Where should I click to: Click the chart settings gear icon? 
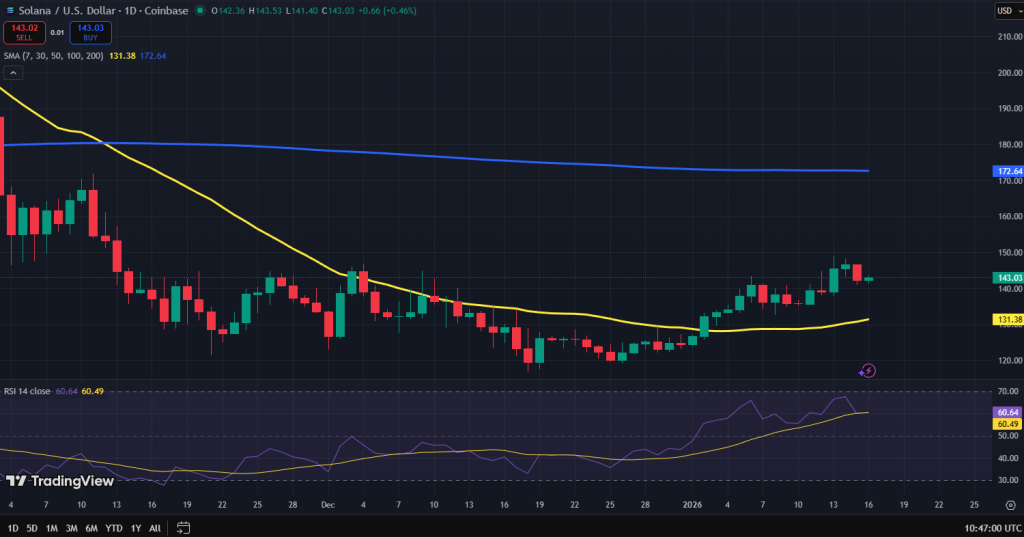[x=1010, y=505]
